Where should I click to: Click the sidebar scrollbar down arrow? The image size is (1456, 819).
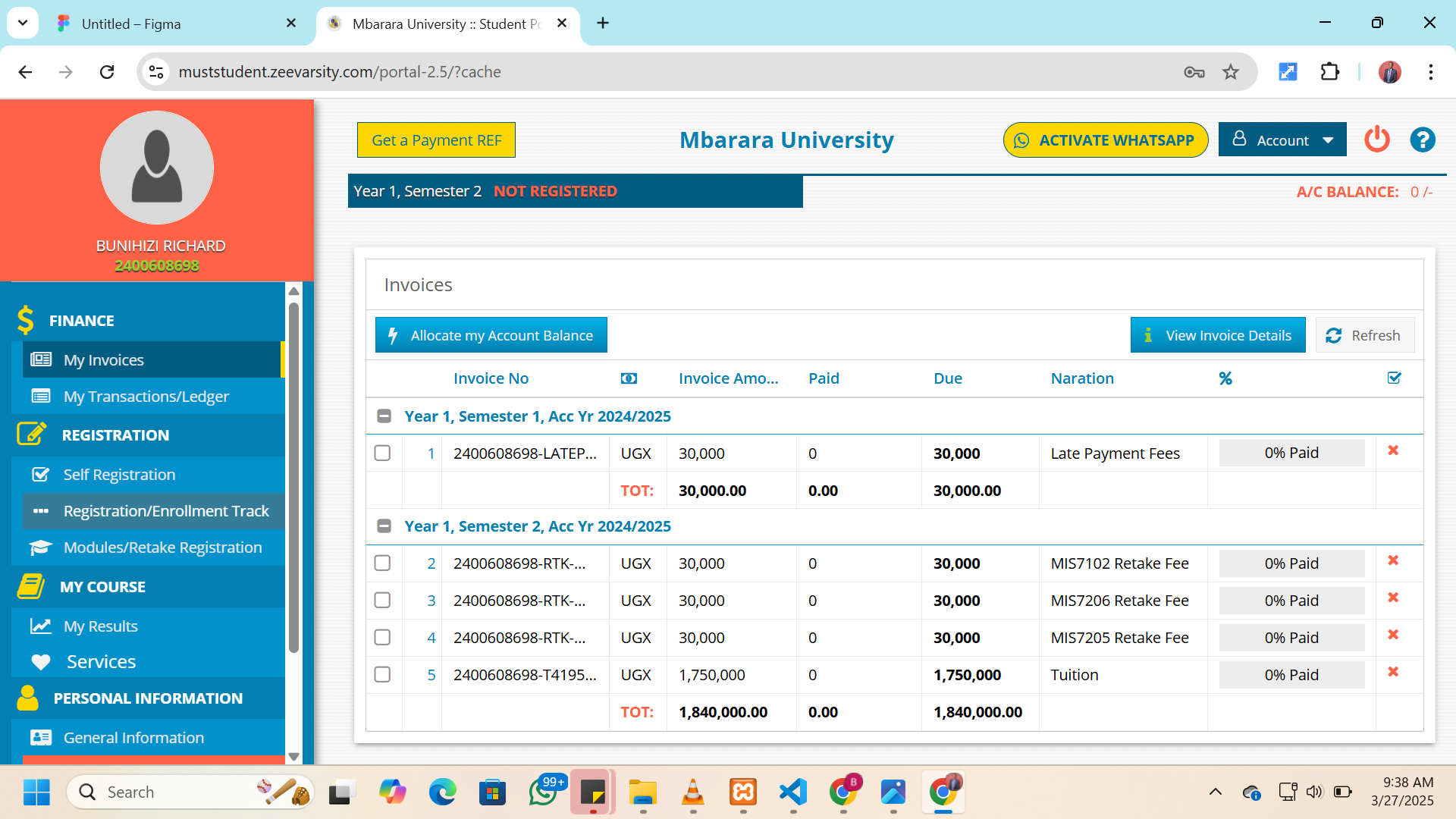(294, 757)
